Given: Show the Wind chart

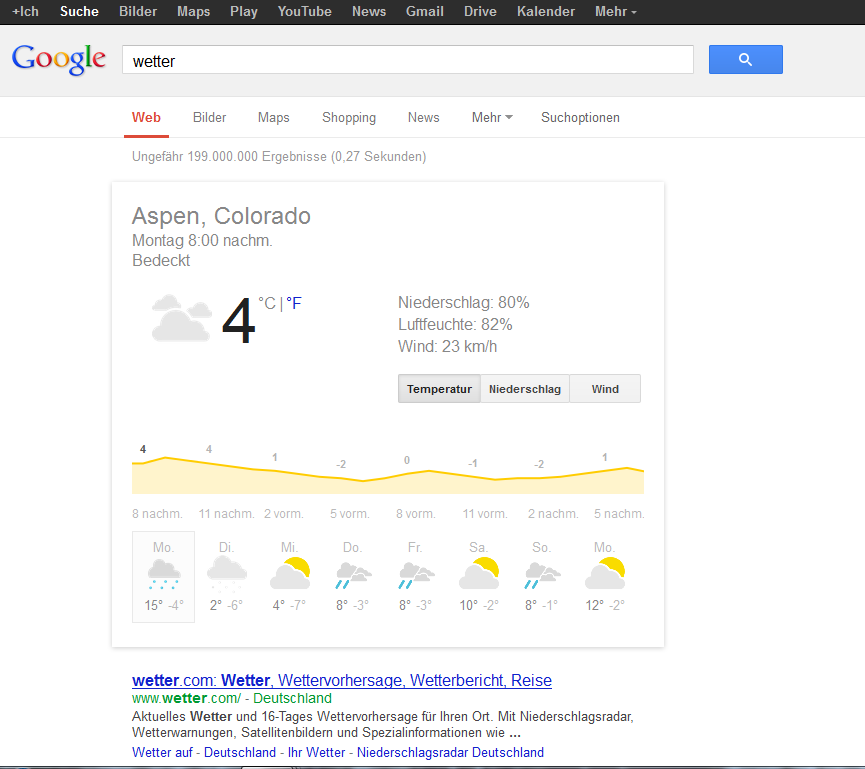Looking at the screenshot, I should pyautogui.click(x=605, y=389).
